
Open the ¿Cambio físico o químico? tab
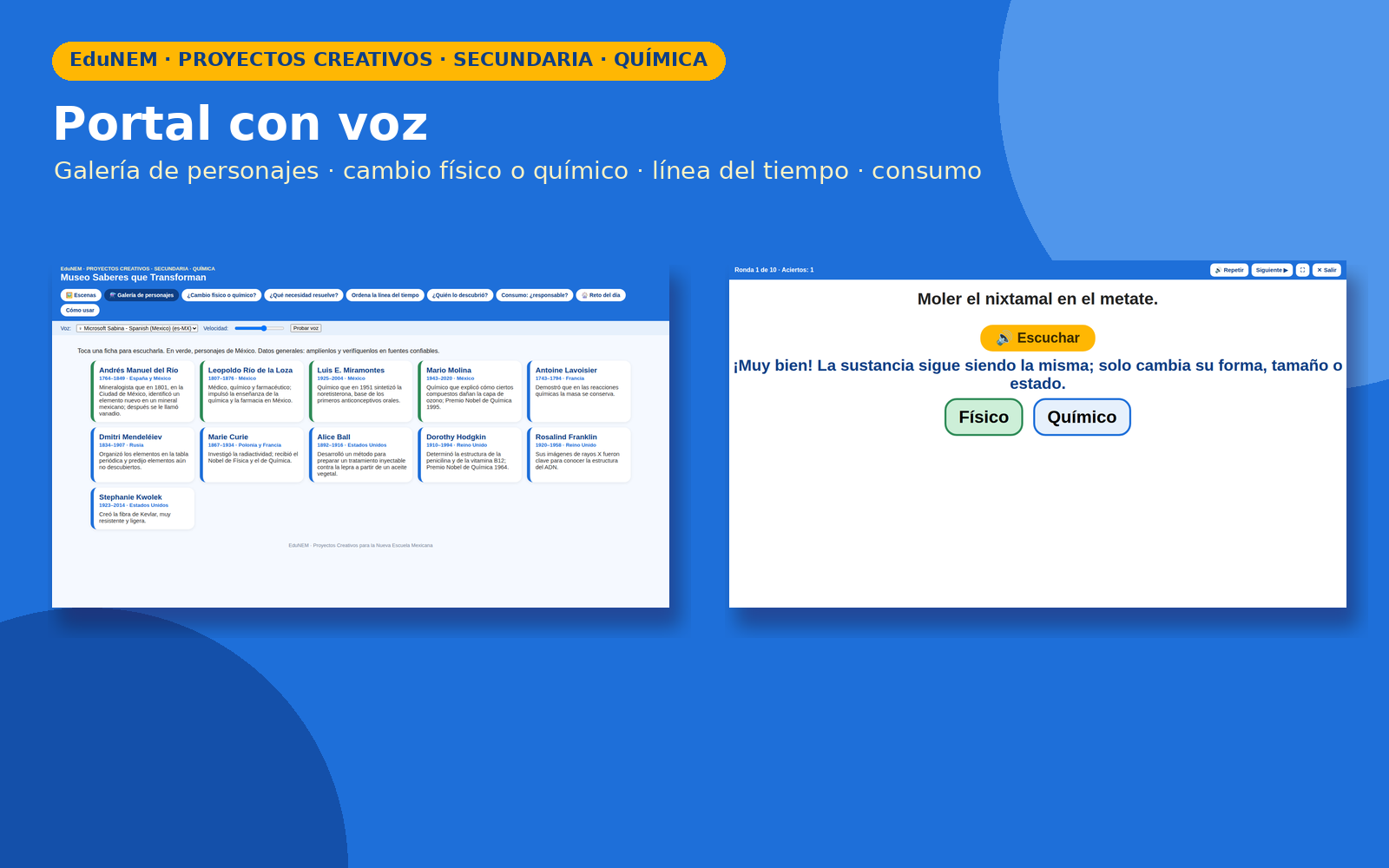(221, 295)
